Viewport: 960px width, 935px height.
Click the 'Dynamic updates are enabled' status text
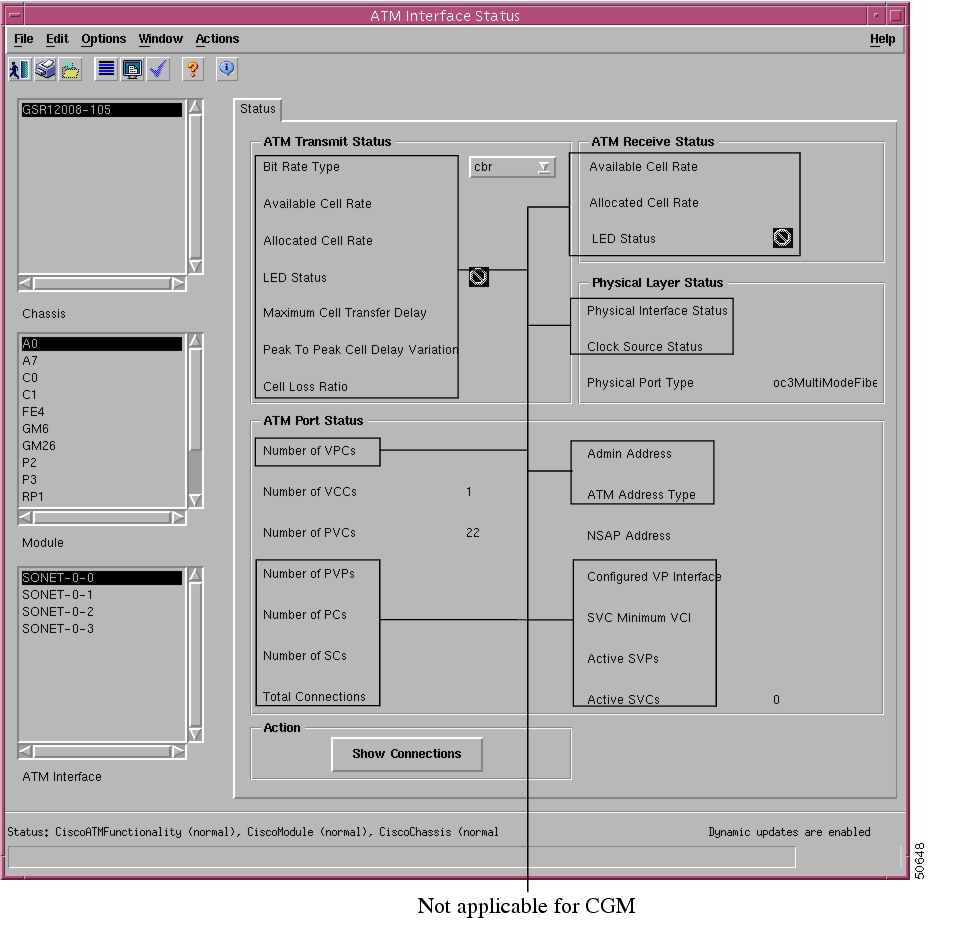coord(789,832)
